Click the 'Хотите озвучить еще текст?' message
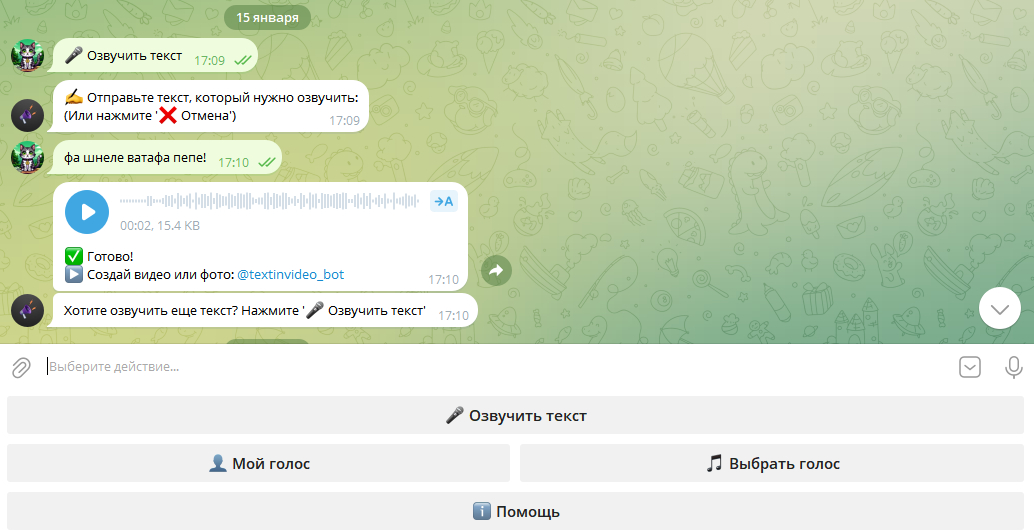Image resolution: width=1034 pixels, height=530 pixels. point(265,310)
